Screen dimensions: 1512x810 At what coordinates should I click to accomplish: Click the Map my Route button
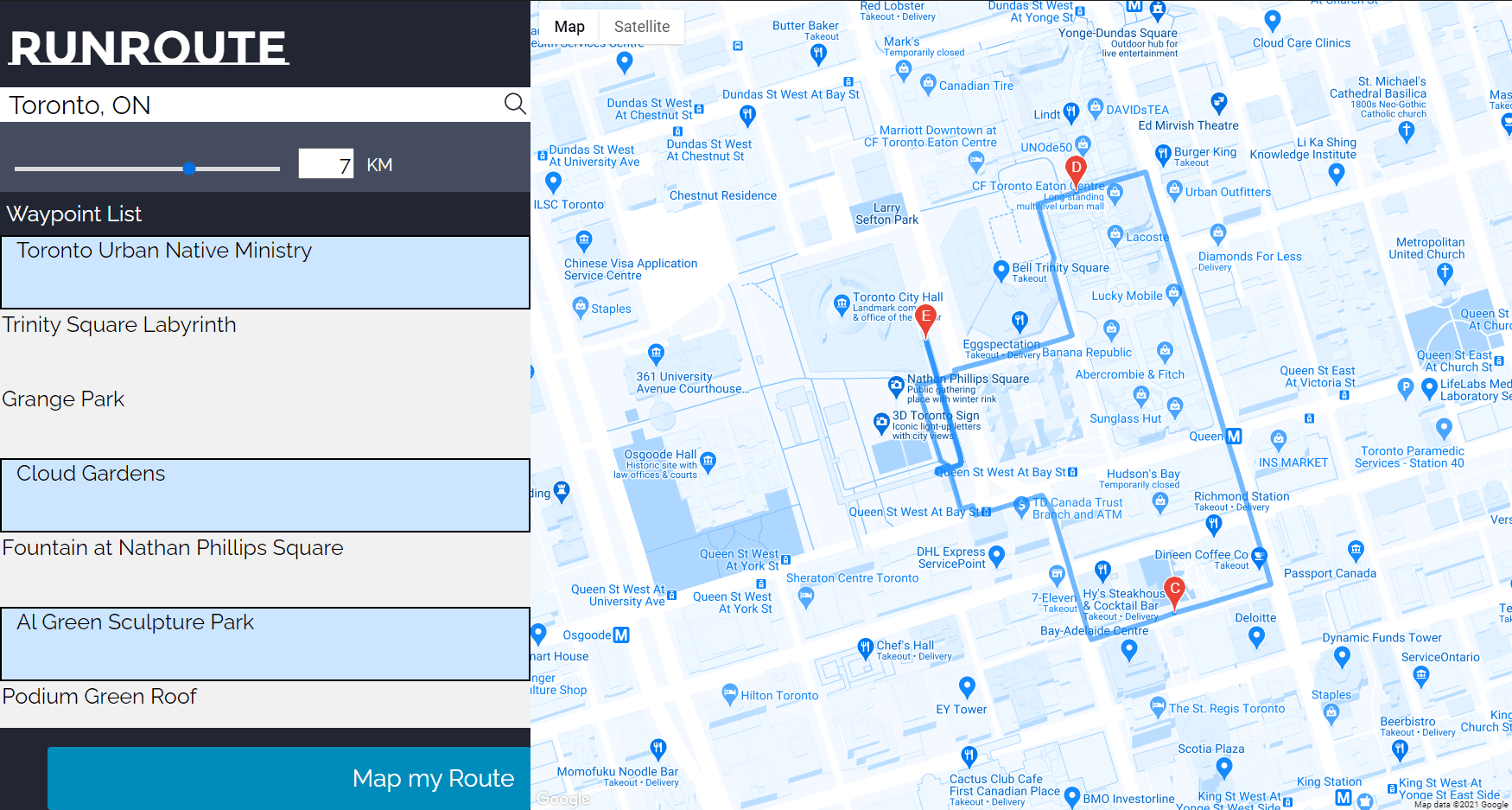(289, 778)
